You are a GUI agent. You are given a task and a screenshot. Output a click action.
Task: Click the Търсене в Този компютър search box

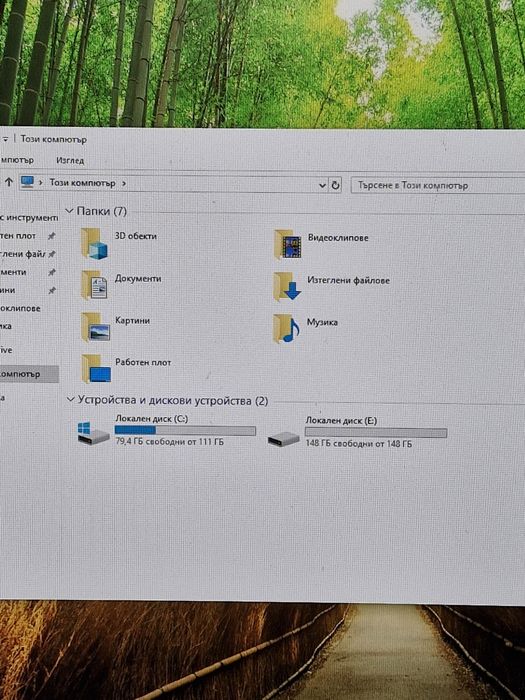(x=438, y=185)
